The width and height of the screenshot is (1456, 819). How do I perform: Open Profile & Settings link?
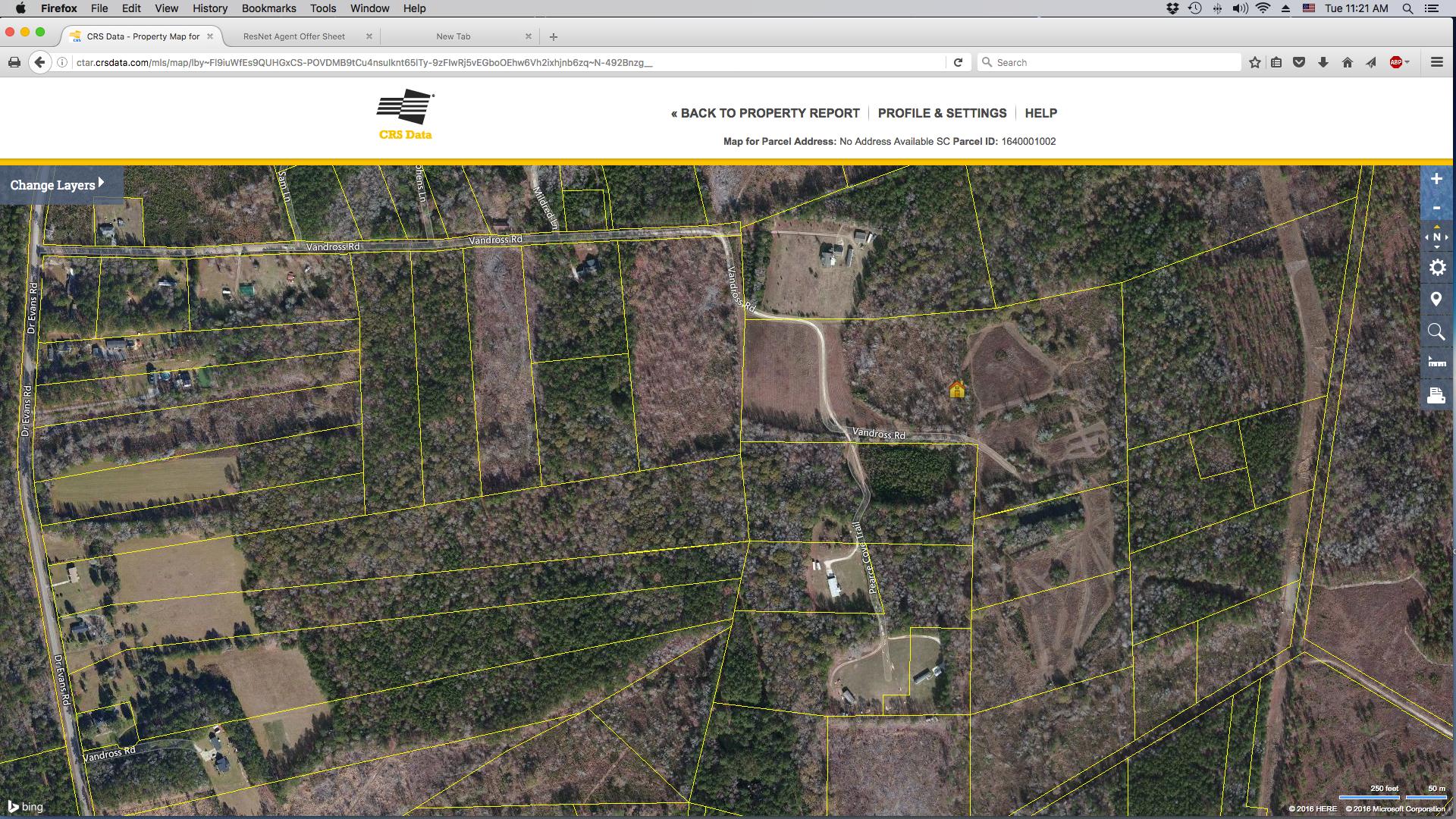click(943, 113)
